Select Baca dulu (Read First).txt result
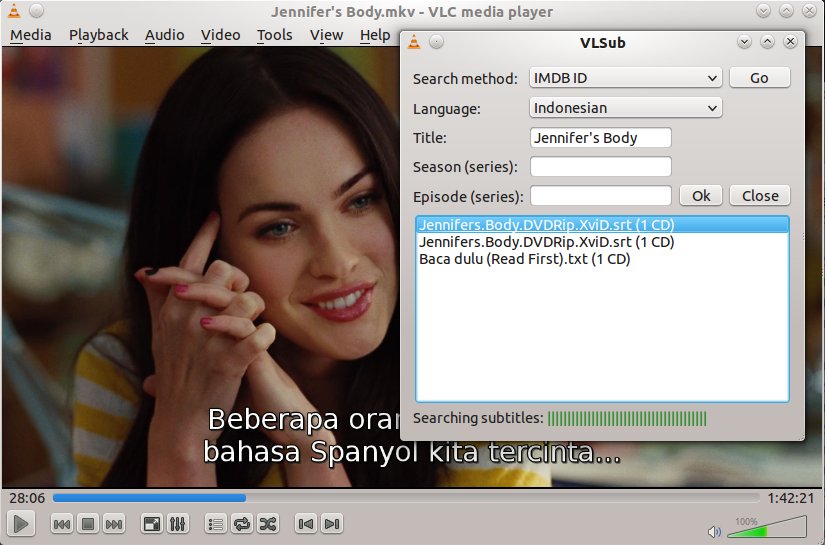 click(602, 259)
